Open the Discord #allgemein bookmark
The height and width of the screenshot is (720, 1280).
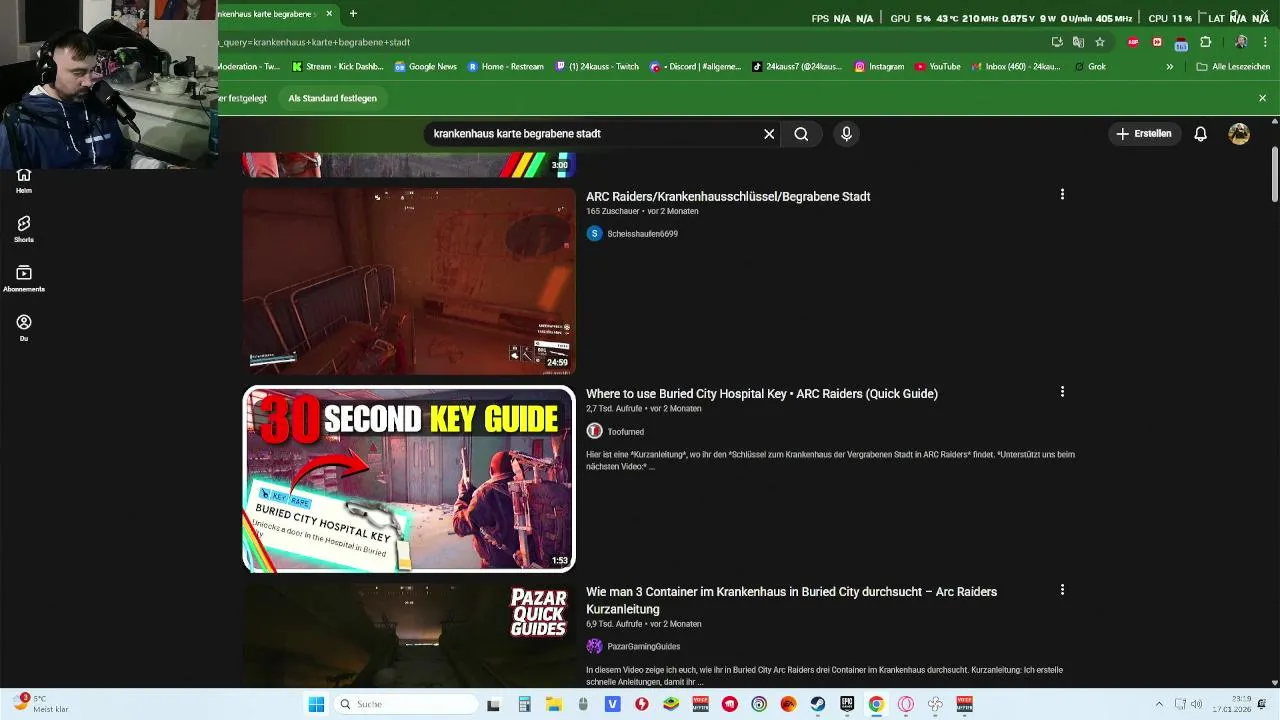(696, 67)
